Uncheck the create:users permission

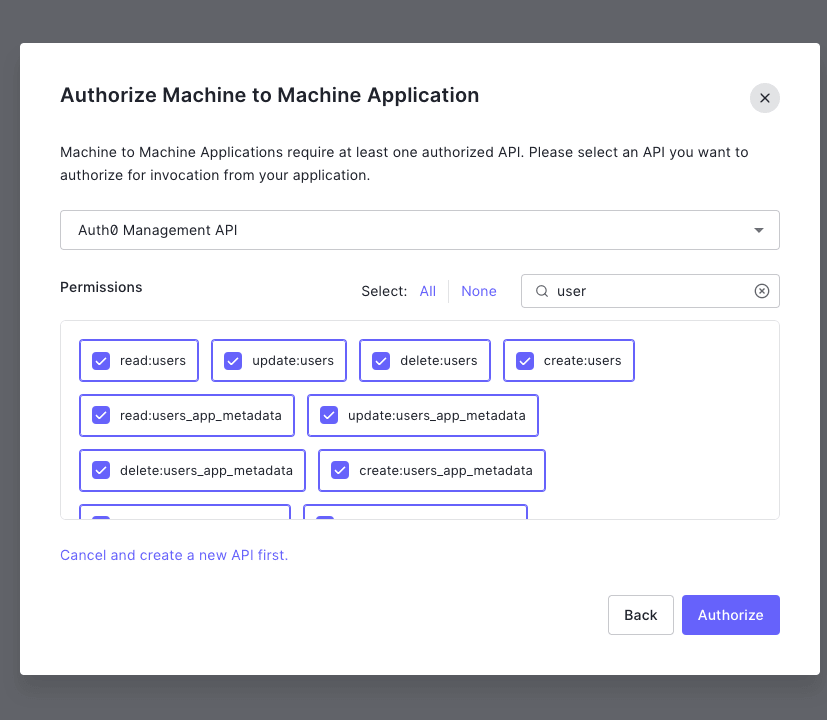(x=525, y=361)
